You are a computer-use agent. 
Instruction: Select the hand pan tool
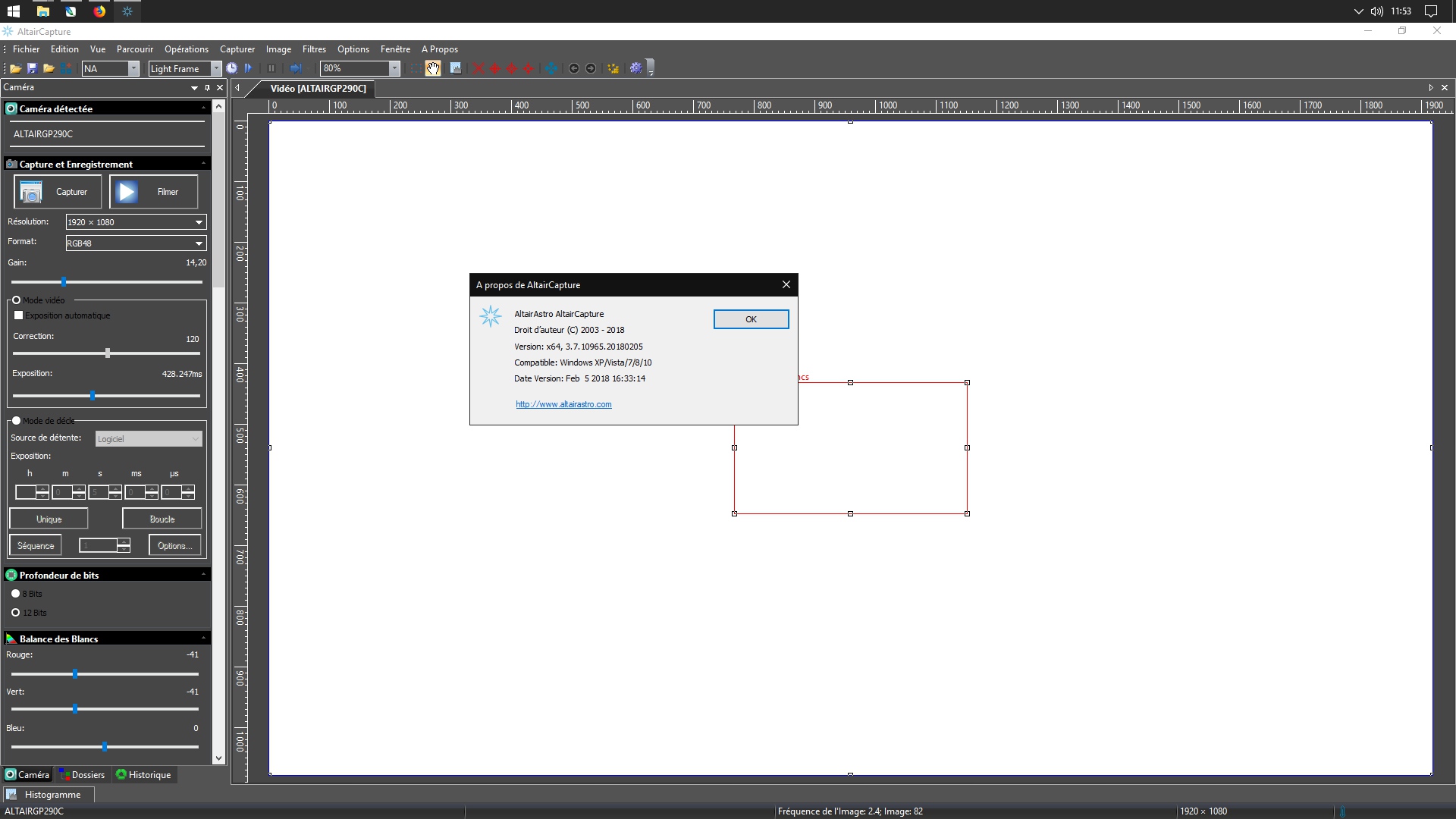coord(433,68)
